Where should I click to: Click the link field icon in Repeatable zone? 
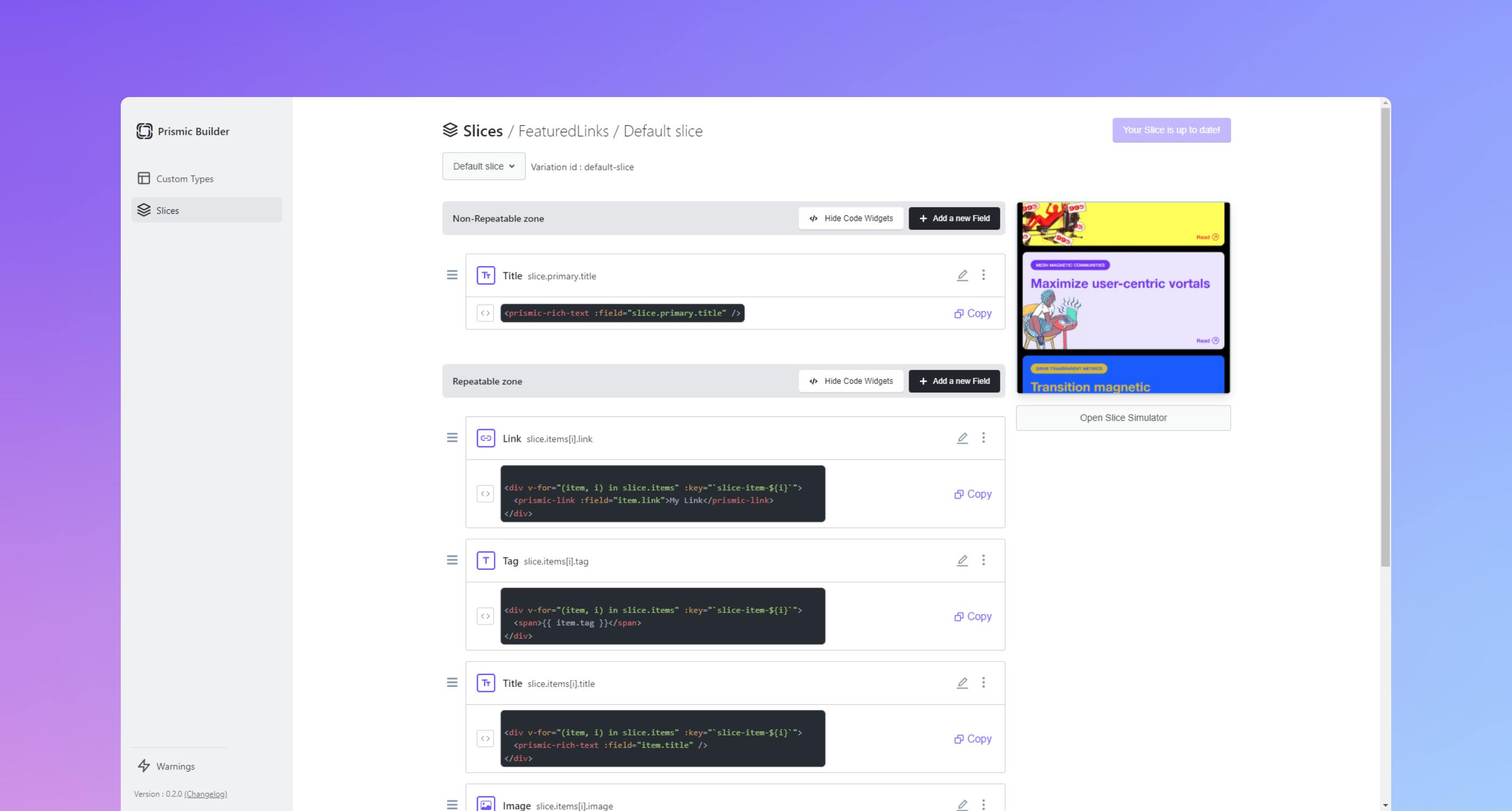point(486,438)
